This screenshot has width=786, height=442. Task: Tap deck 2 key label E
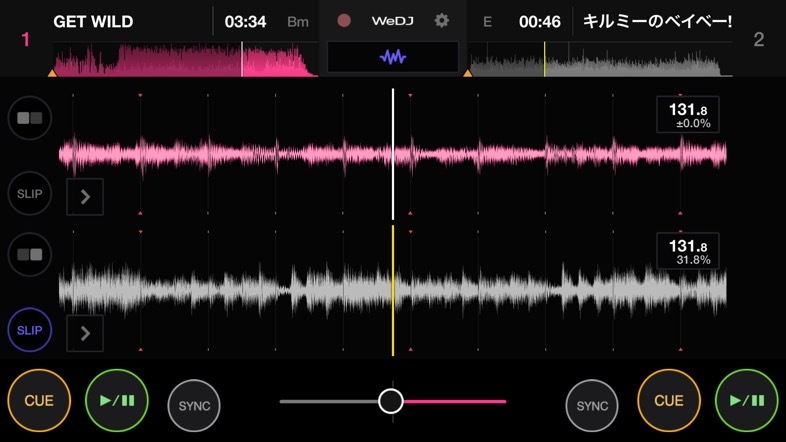pyautogui.click(x=487, y=22)
